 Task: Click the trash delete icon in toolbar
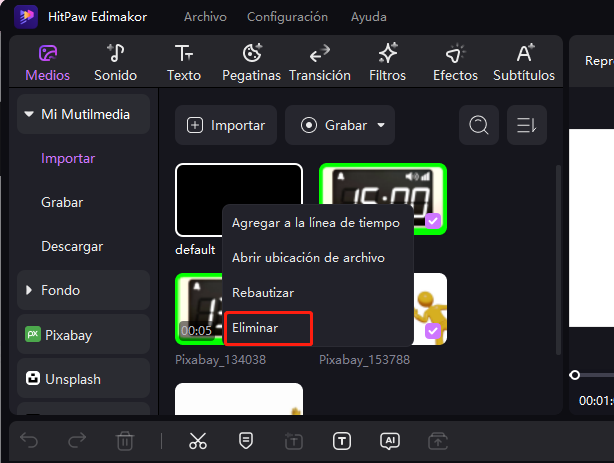[125, 441]
